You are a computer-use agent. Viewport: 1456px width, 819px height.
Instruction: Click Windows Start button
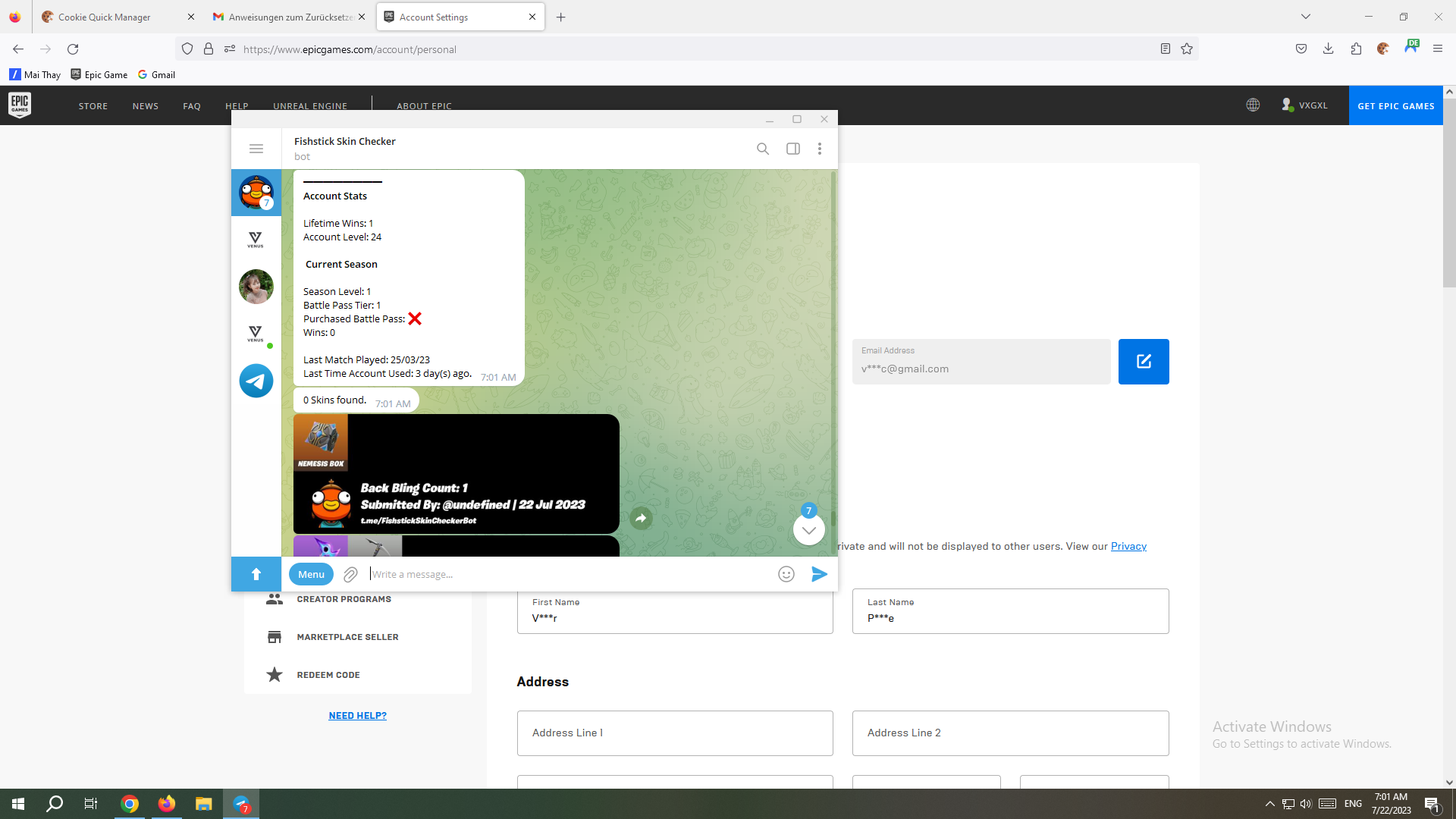[x=18, y=804]
